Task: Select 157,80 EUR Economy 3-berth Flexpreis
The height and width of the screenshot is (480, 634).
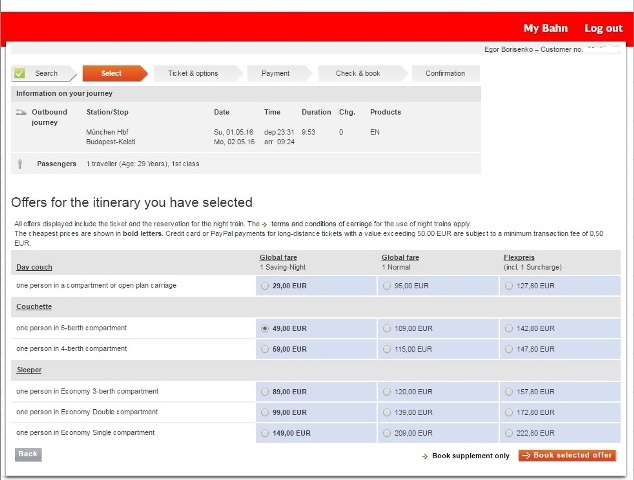Action: 509,392
